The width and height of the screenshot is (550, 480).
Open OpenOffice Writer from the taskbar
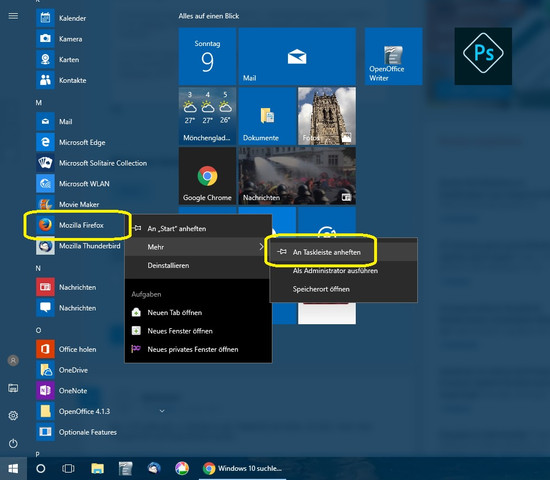click(x=126, y=468)
